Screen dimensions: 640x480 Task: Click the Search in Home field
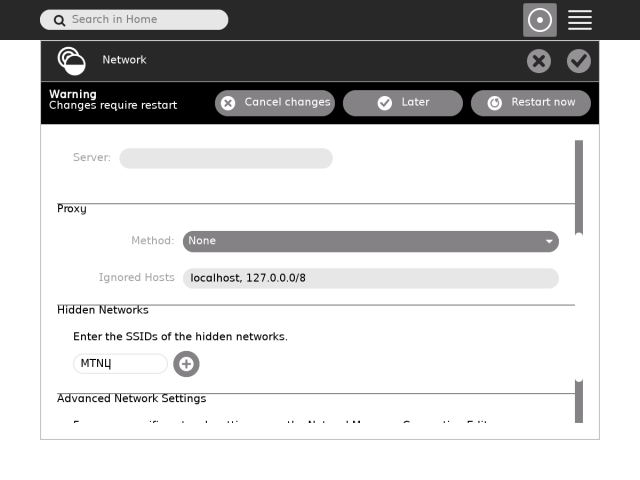point(140,20)
